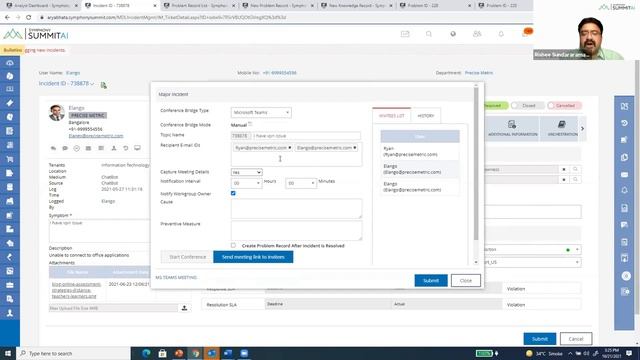This screenshot has height=360, width=640.
Task: Open the bell icon in the right blue panel
Action: [624, 191]
